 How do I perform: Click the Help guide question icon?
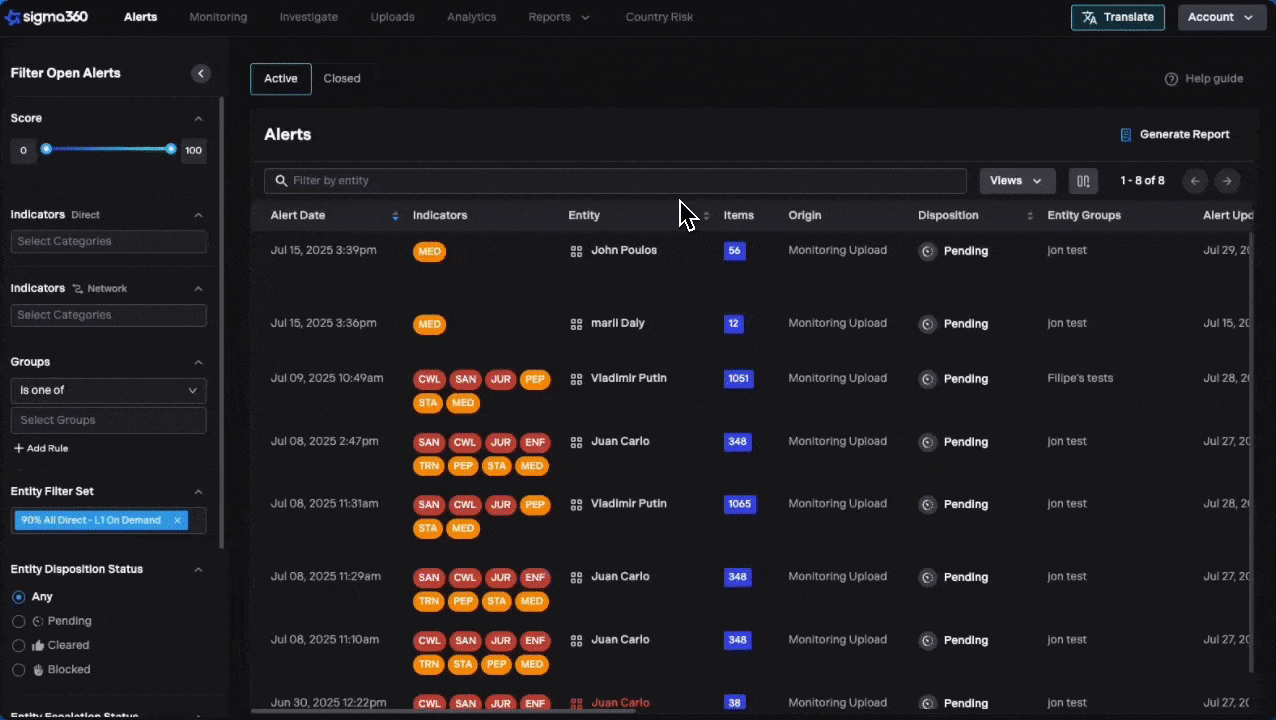[1171, 79]
